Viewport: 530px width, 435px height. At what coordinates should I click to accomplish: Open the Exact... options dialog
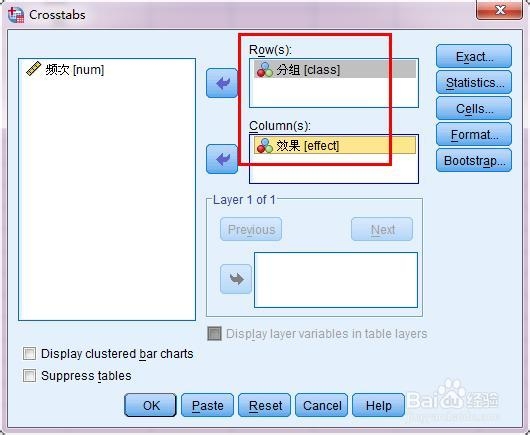point(474,56)
